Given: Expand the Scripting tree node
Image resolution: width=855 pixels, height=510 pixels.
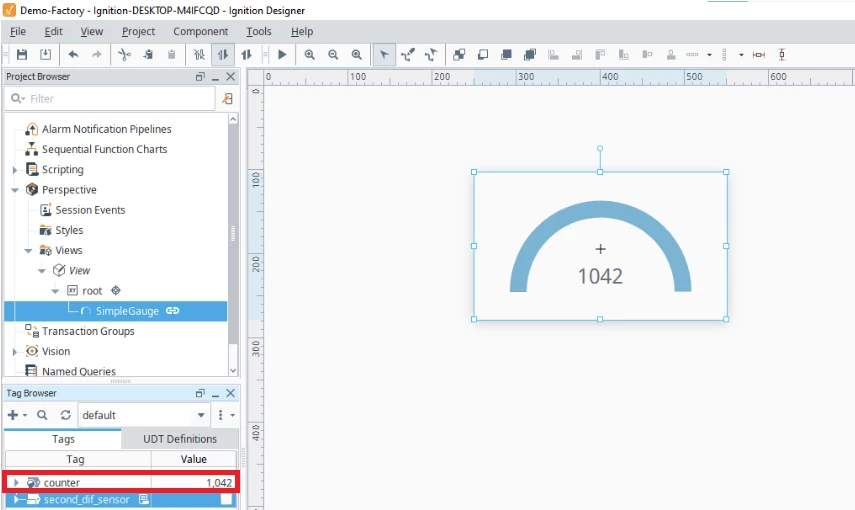Looking at the screenshot, I should 15,170.
